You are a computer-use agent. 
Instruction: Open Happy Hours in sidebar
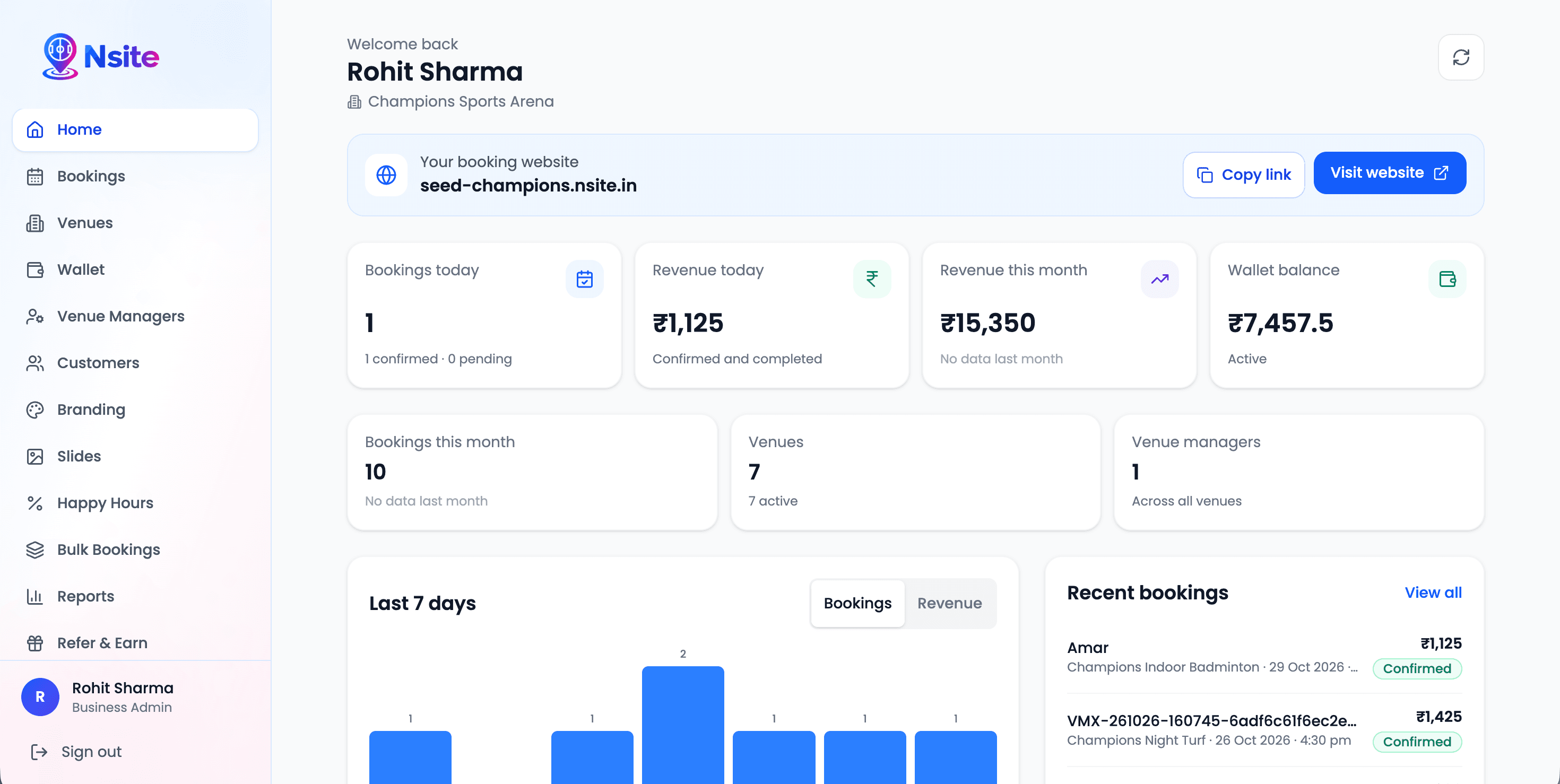click(x=135, y=502)
